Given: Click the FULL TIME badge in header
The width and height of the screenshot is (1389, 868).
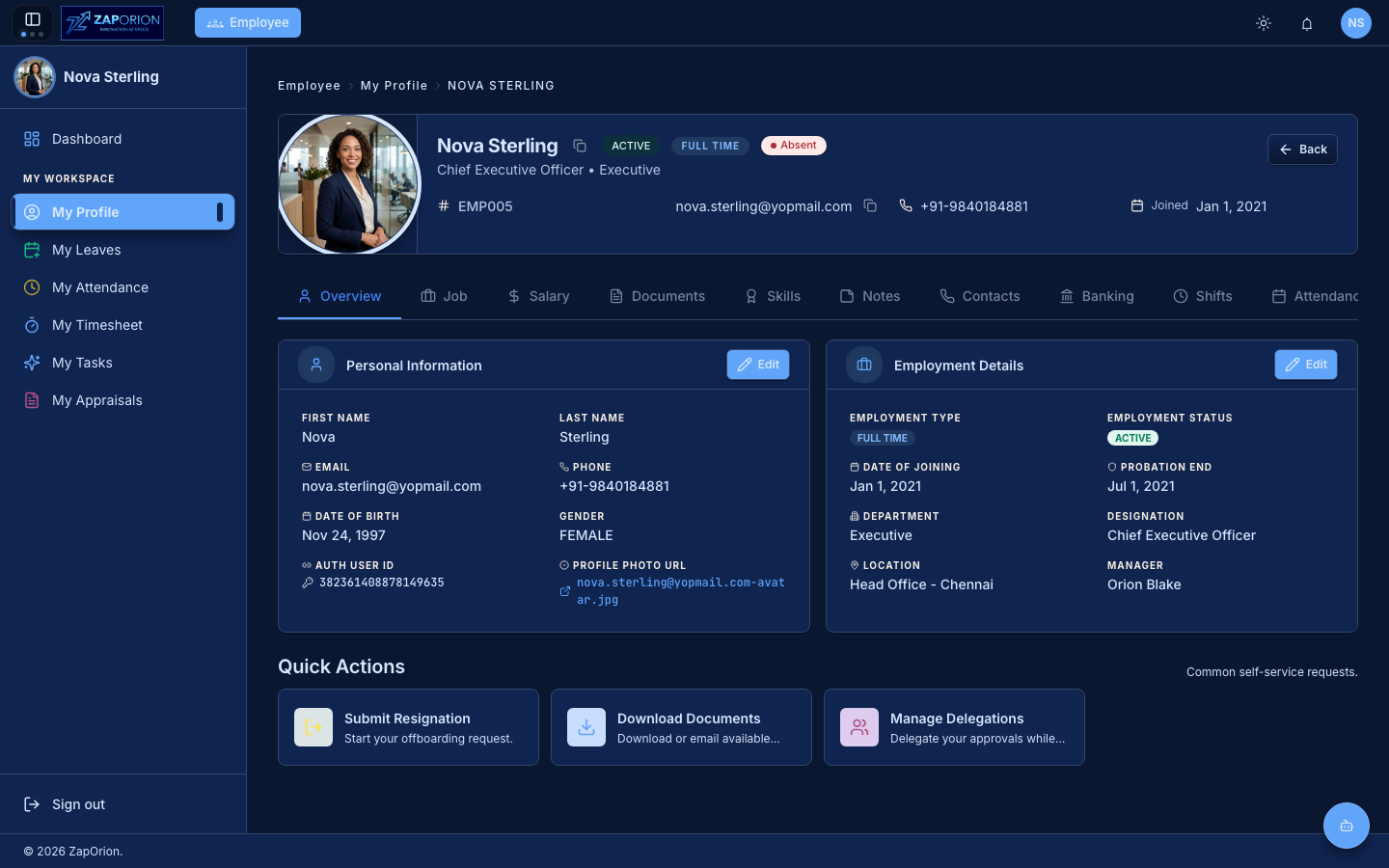Looking at the screenshot, I should click(710, 146).
